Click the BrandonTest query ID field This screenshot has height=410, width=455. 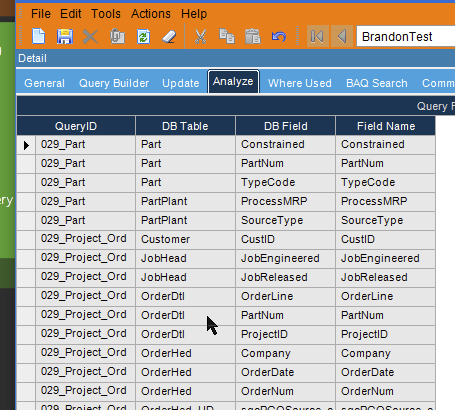(x=406, y=36)
